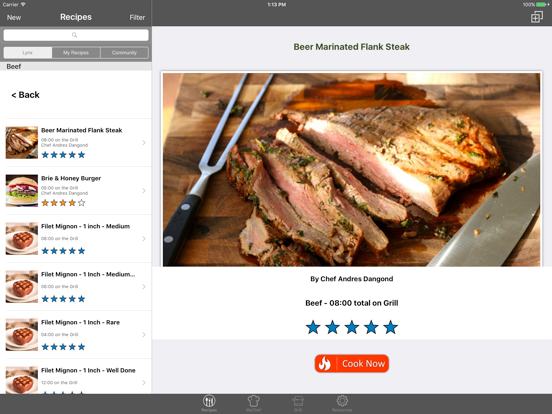Click the Beer Marinated Flank Steak heading

pos(351,47)
